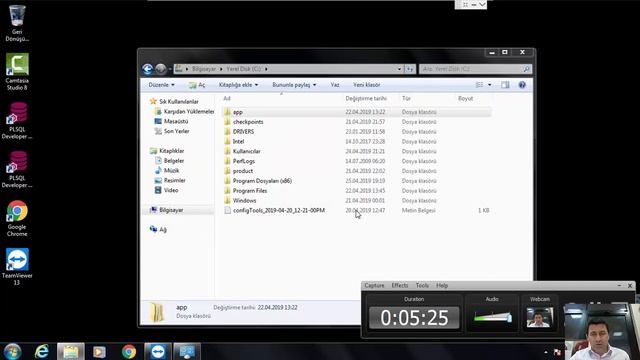Create a folder with Yeni klasör
This screenshot has width=640, height=360.
[x=366, y=85]
